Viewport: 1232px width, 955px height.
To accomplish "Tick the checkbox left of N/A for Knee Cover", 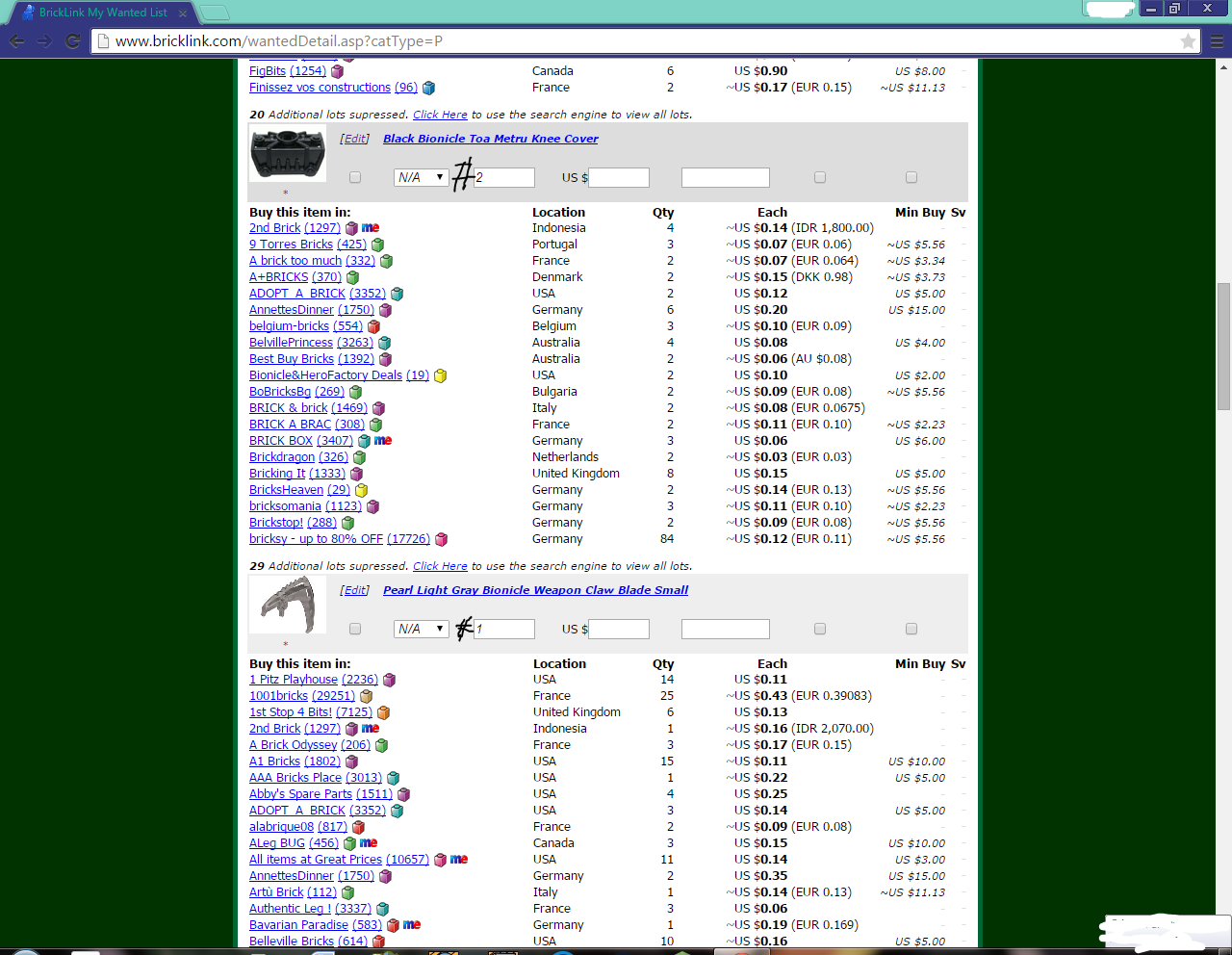I will pyautogui.click(x=355, y=177).
